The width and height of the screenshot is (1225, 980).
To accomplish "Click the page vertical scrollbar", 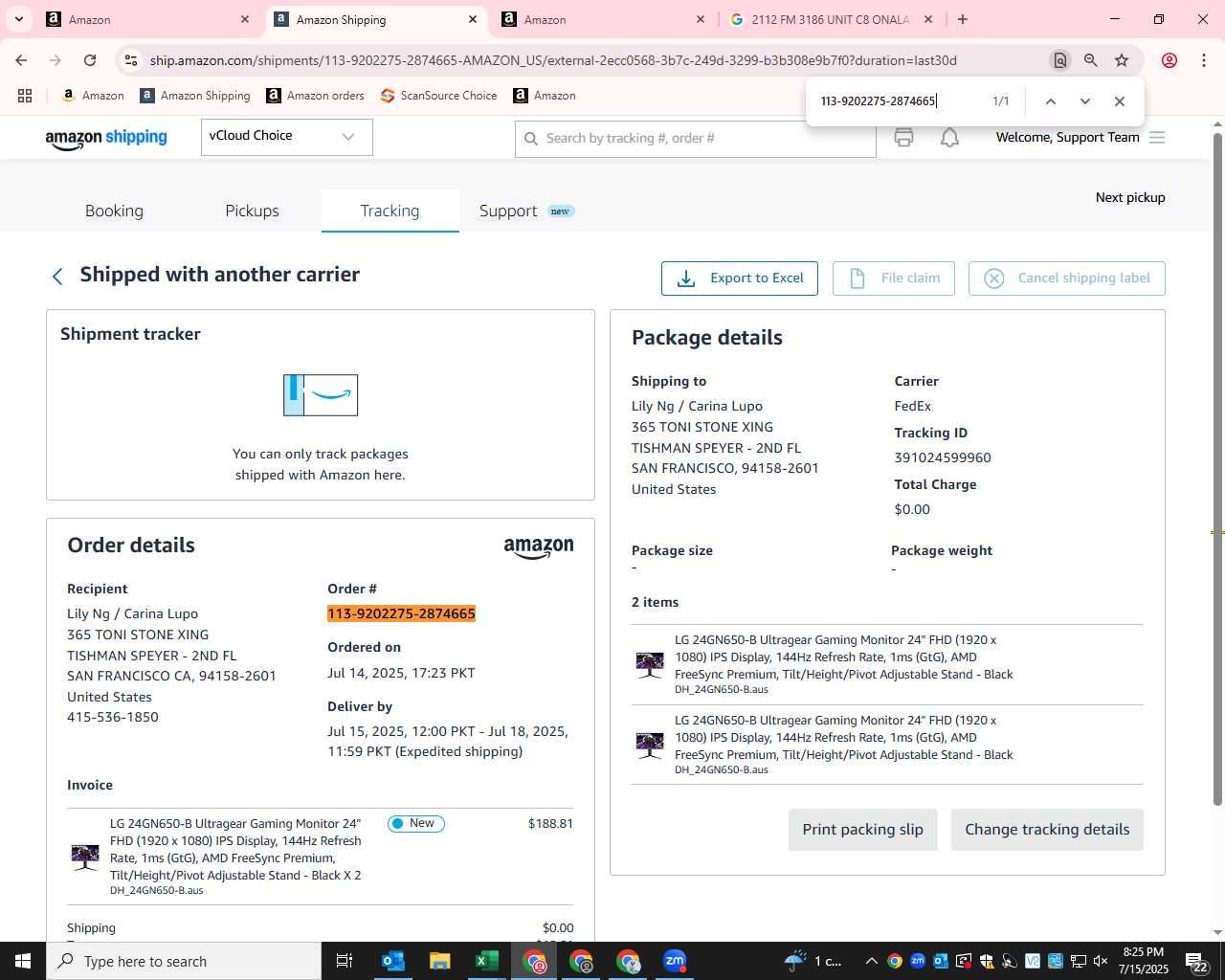I will (1217, 469).
